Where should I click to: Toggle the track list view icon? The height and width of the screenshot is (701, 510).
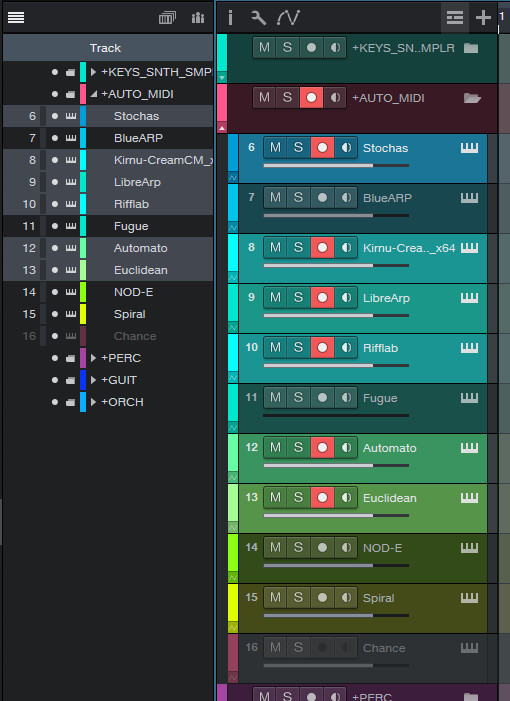[x=455, y=18]
